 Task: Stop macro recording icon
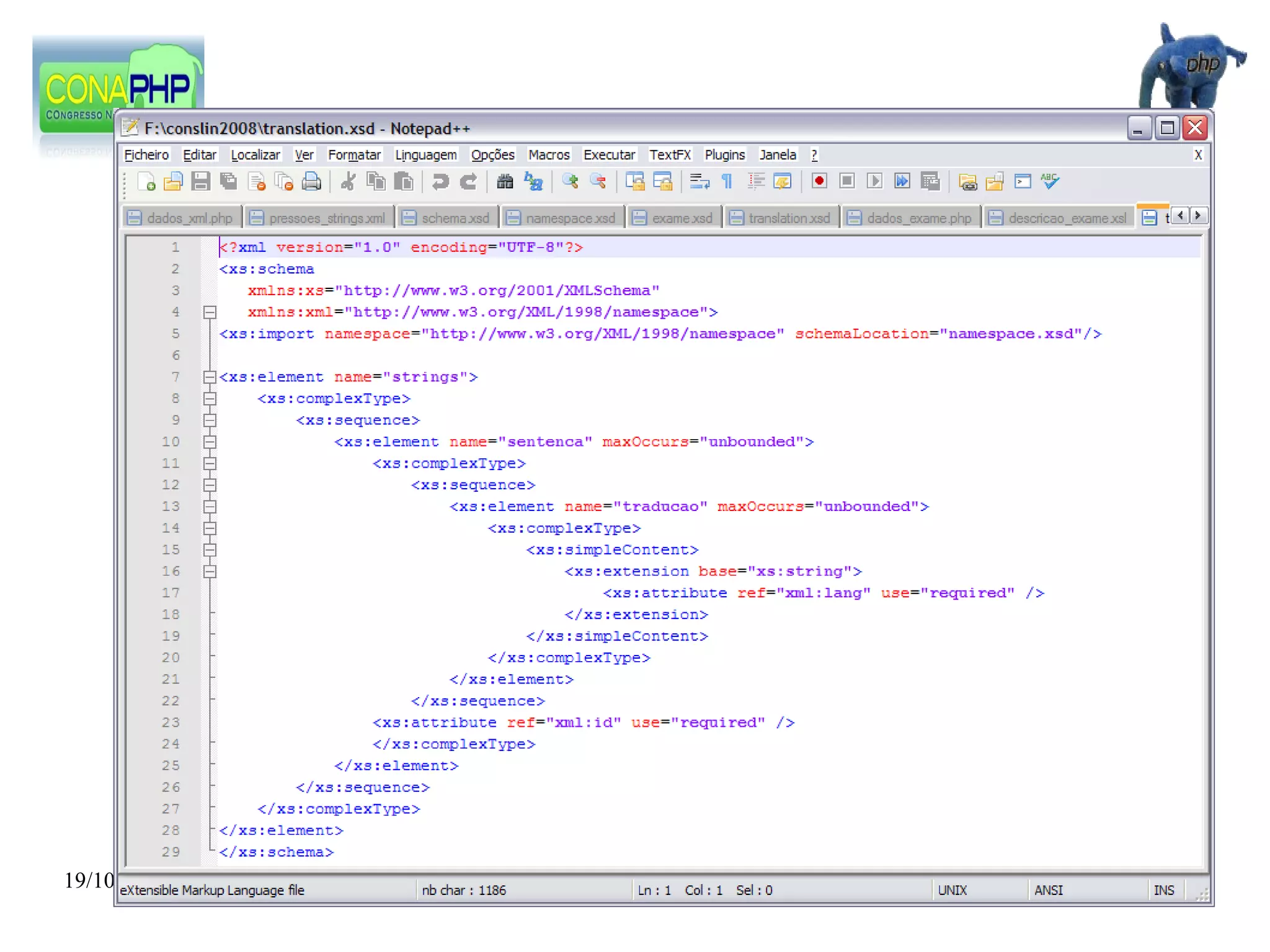(847, 181)
